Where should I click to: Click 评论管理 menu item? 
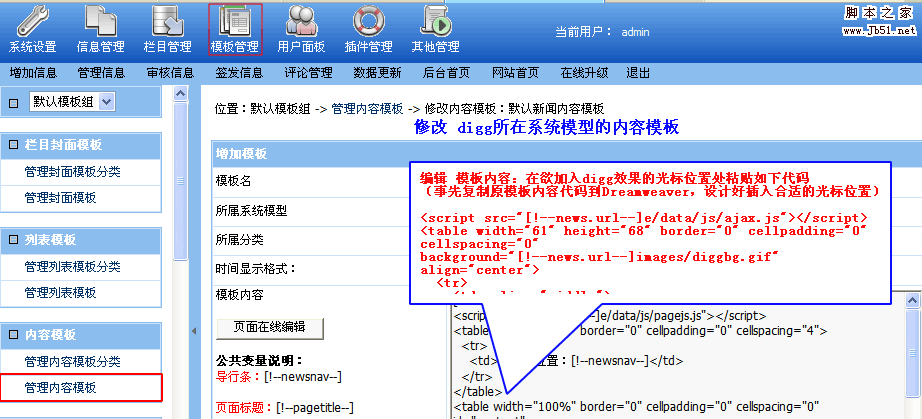[x=308, y=73]
